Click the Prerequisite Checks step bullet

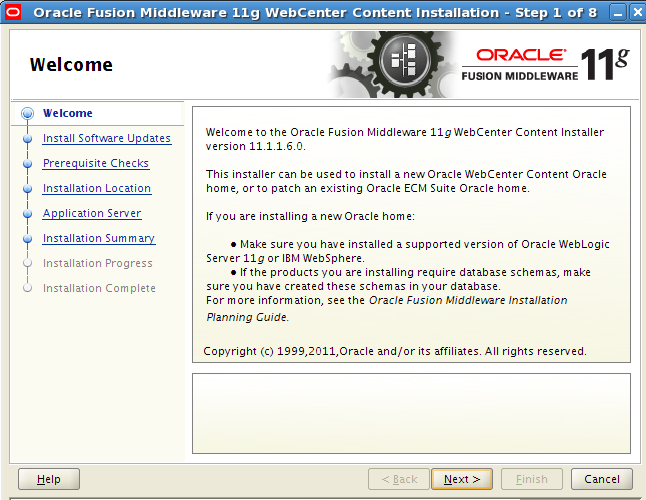pos(28,164)
